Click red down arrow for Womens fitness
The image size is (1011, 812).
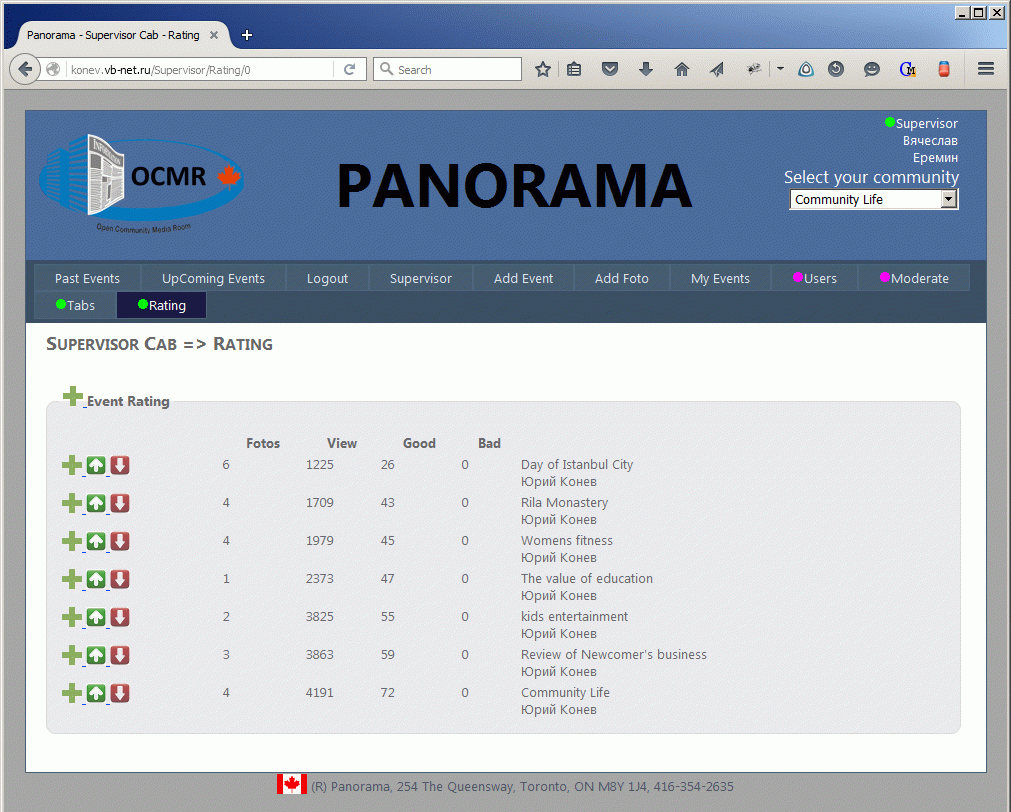[120, 541]
